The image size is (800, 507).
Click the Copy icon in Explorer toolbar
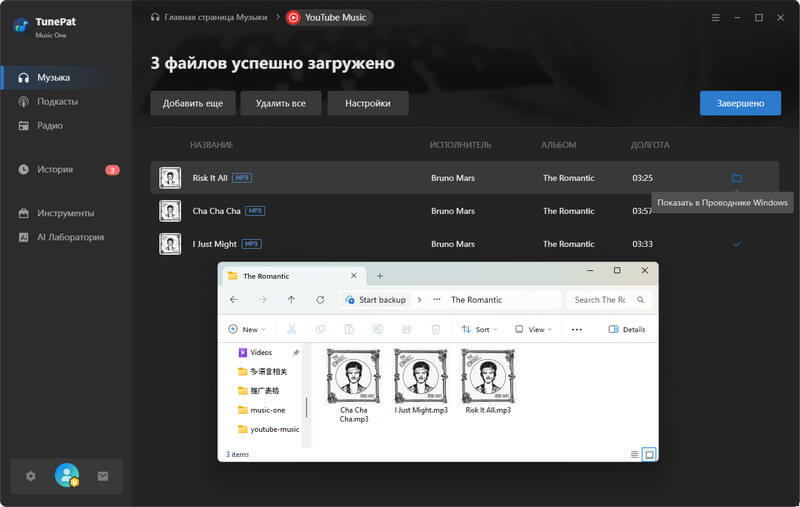click(320, 329)
